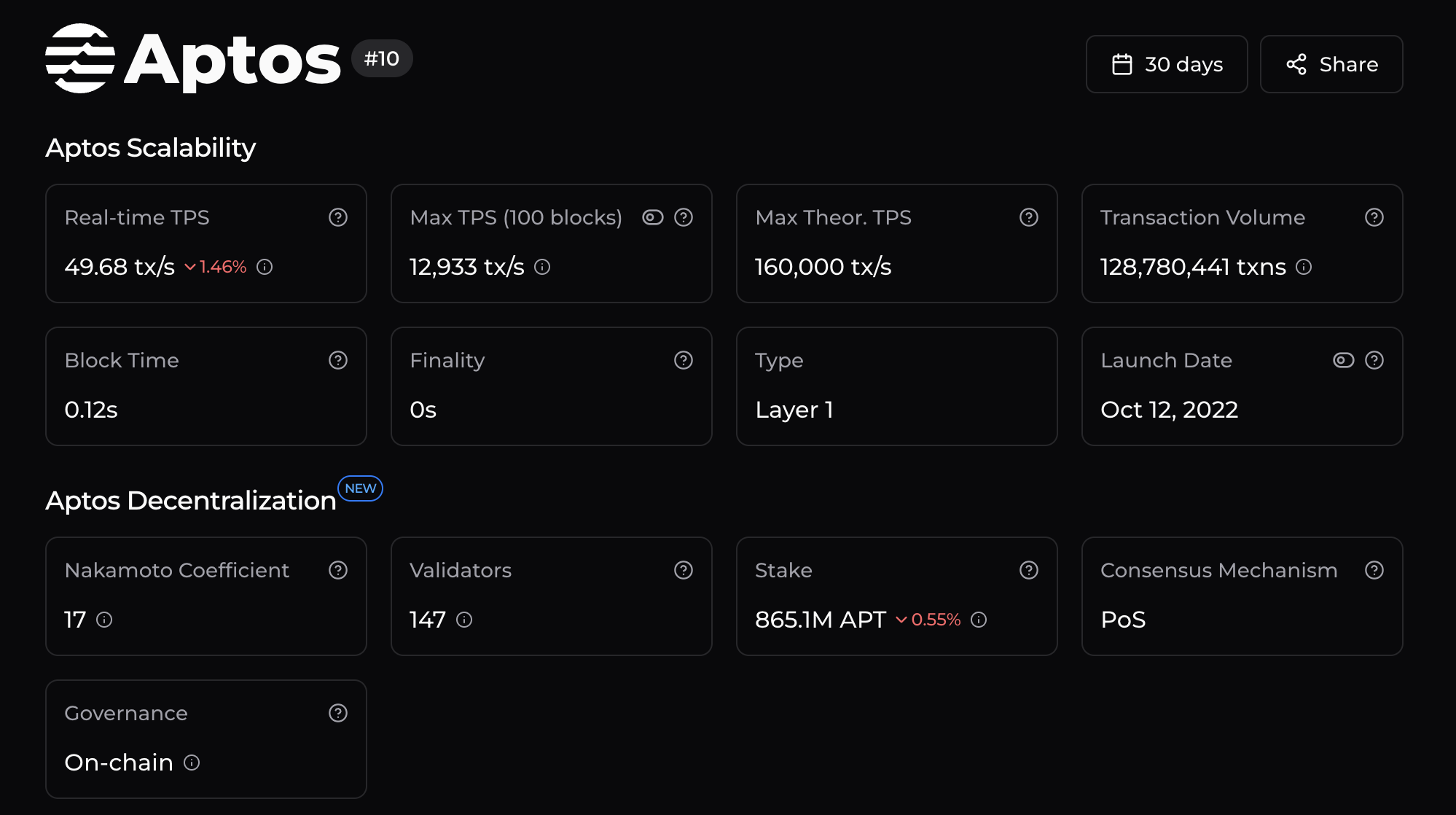Open help for Transaction Volume
1456x815 pixels.
[x=1374, y=217]
